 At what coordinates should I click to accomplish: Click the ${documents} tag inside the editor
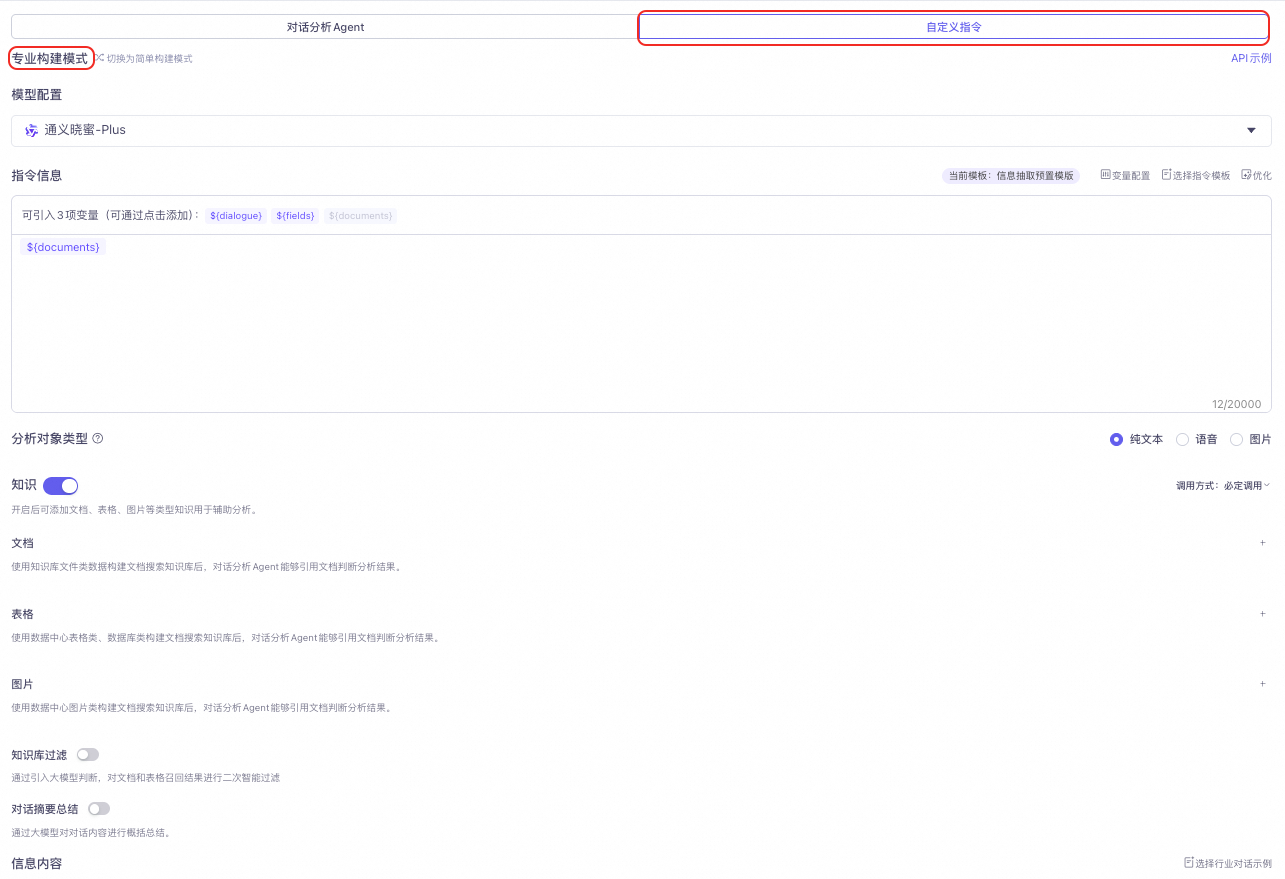point(63,247)
